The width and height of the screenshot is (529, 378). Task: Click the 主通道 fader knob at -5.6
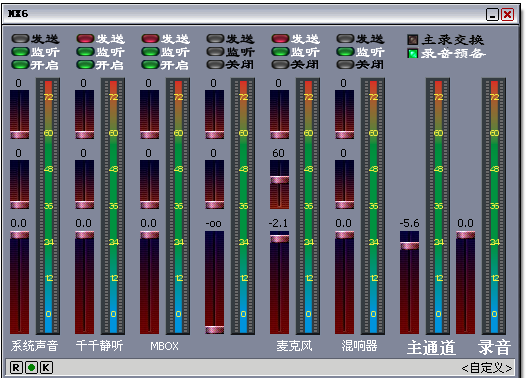[410, 246]
